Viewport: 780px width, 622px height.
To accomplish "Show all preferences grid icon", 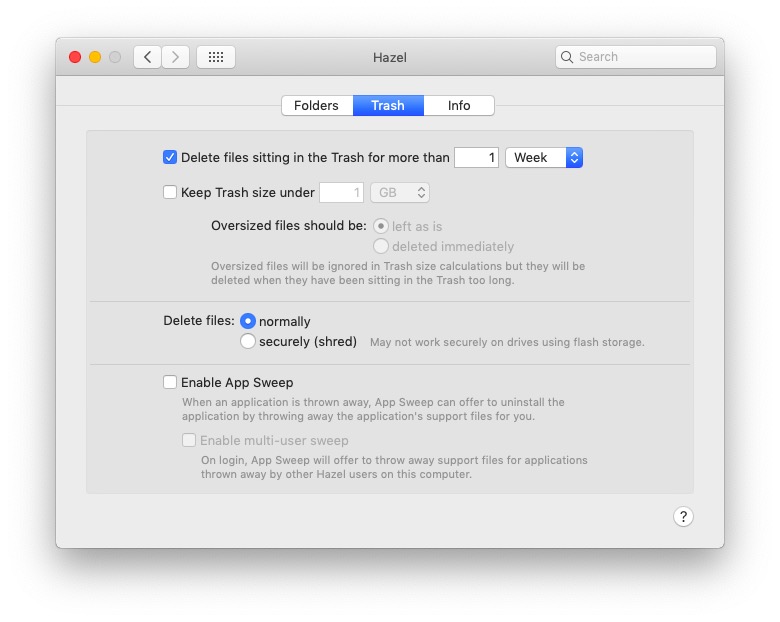I will point(216,57).
